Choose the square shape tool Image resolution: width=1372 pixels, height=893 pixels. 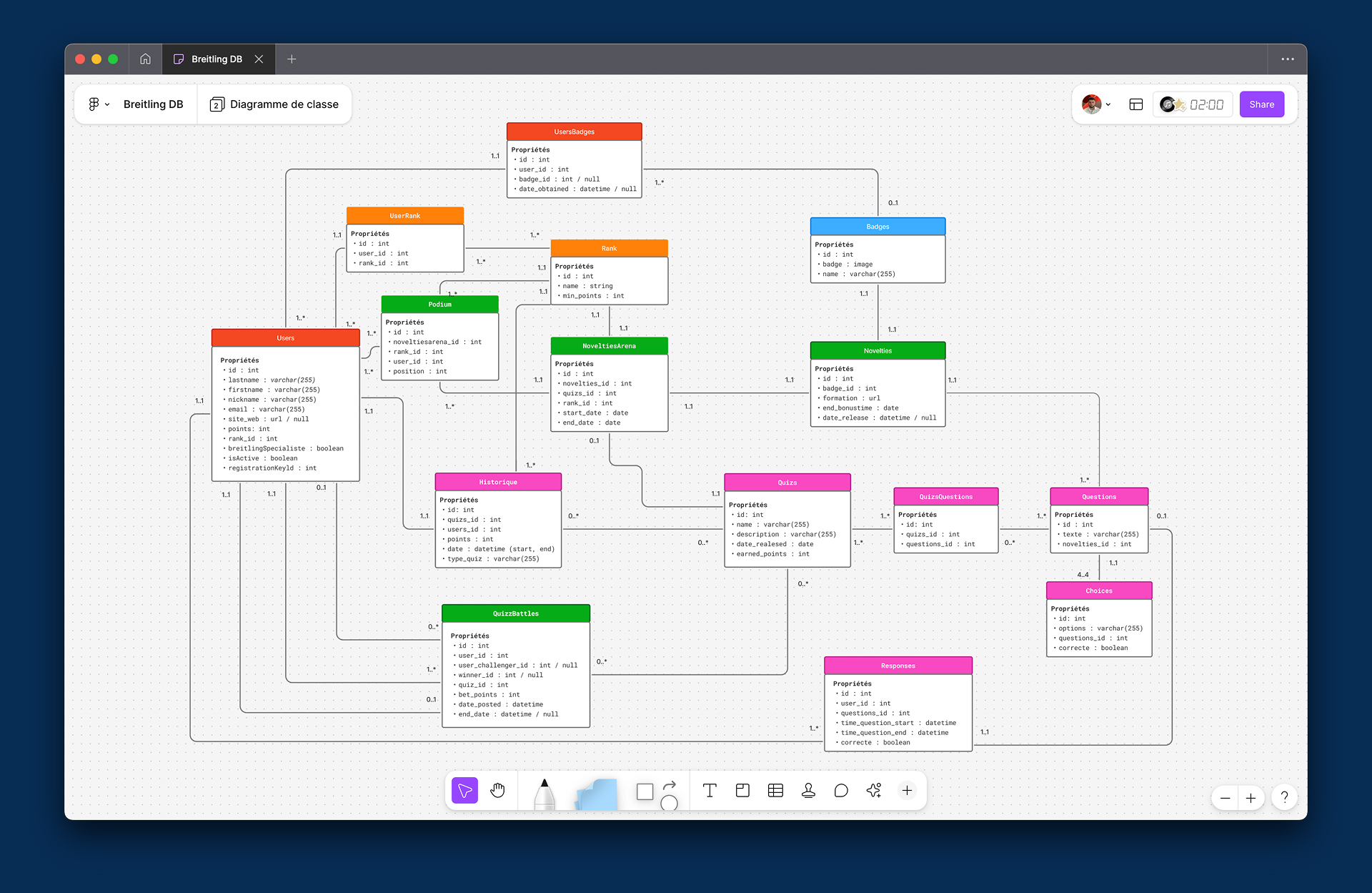(x=645, y=791)
